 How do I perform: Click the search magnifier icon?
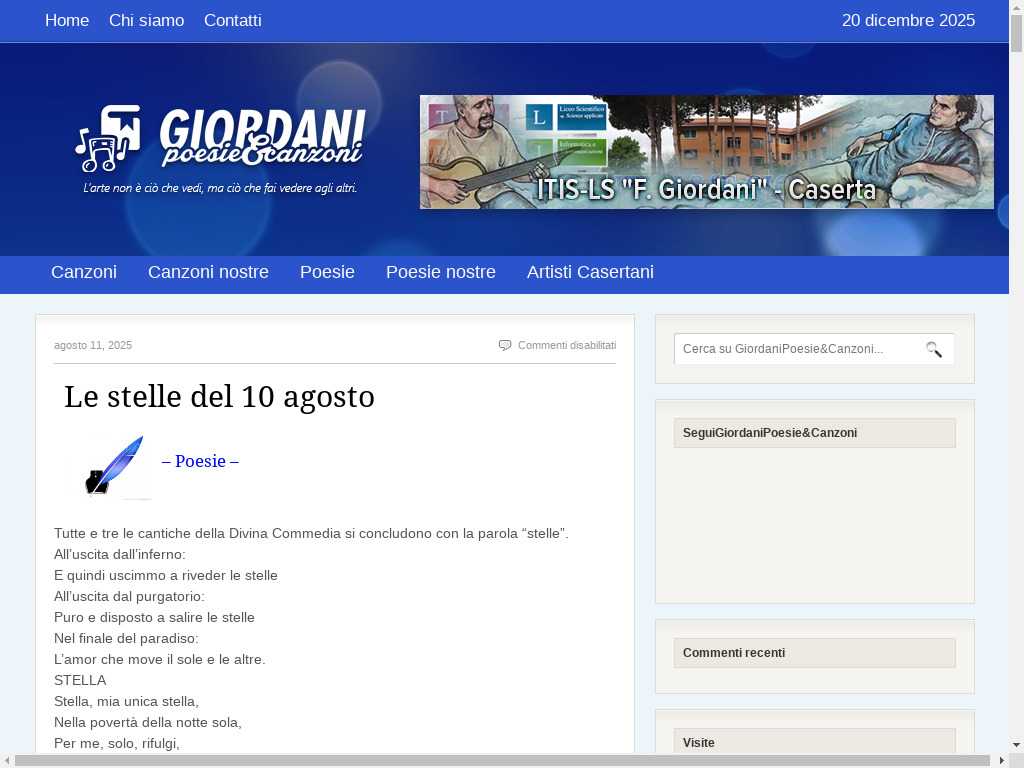(934, 349)
